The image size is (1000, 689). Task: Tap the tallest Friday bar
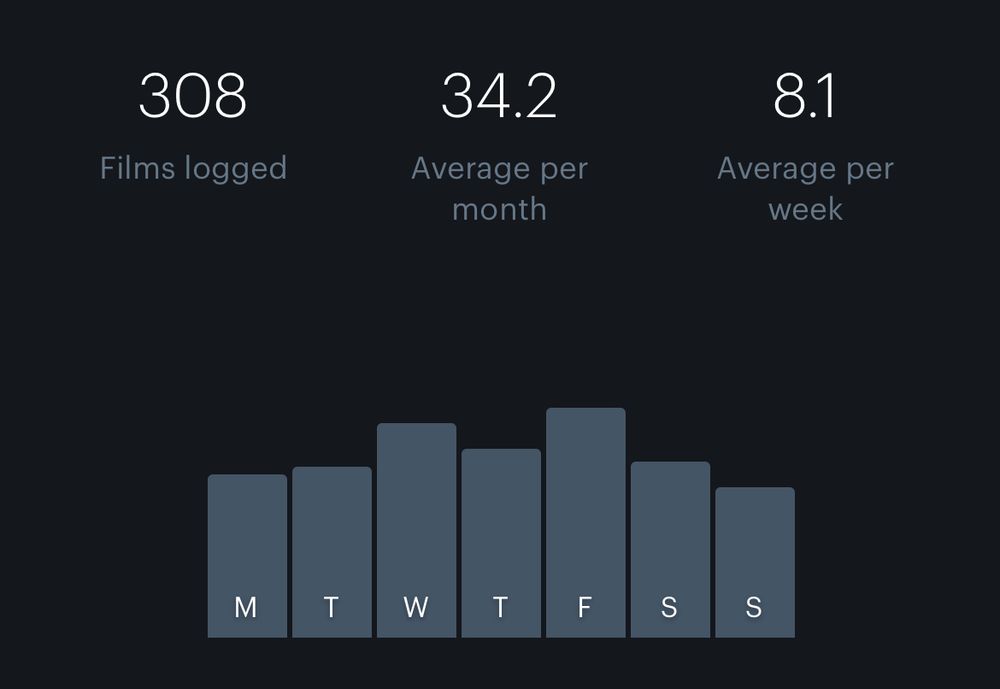coord(585,522)
